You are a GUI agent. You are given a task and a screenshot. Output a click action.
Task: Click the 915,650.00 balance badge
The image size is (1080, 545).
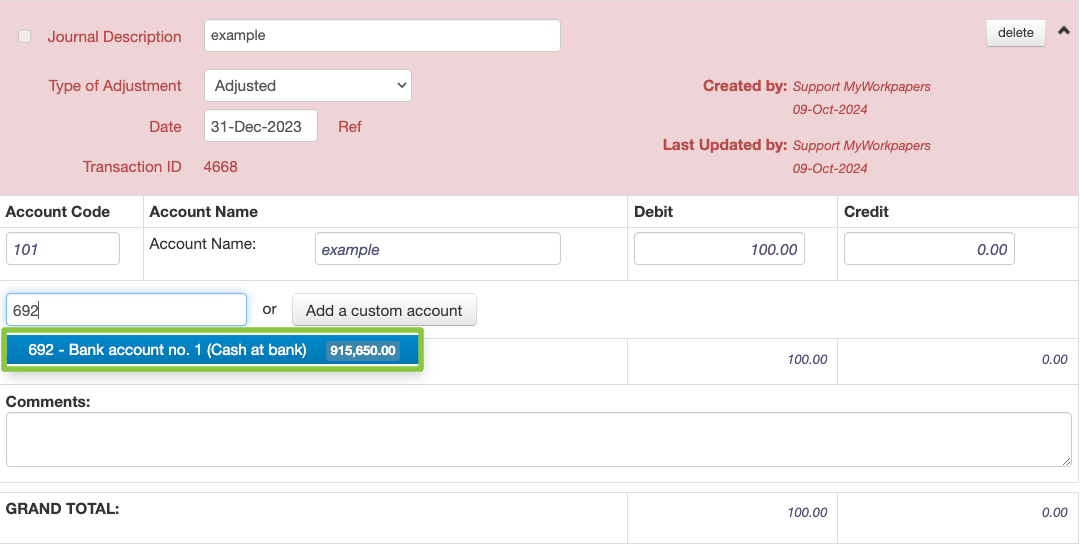pyautogui.click(x=362, y=350)
